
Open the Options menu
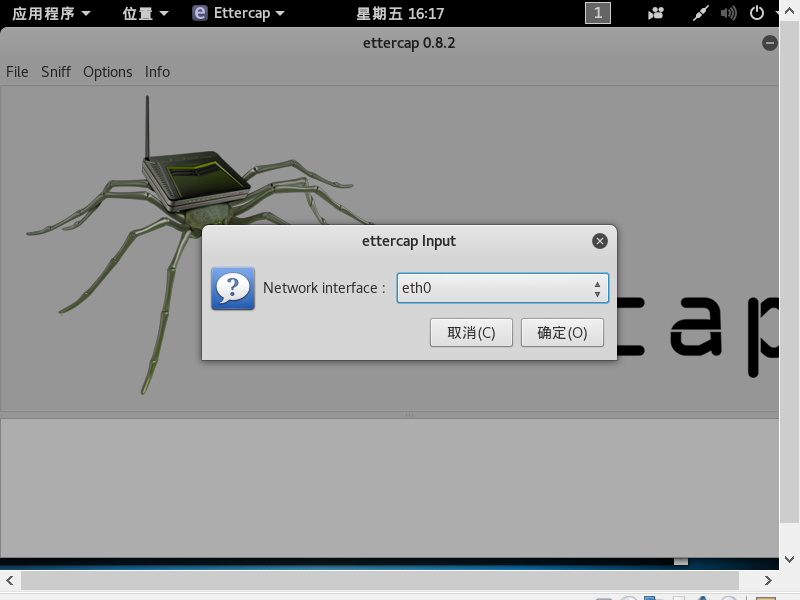point(108,72)
